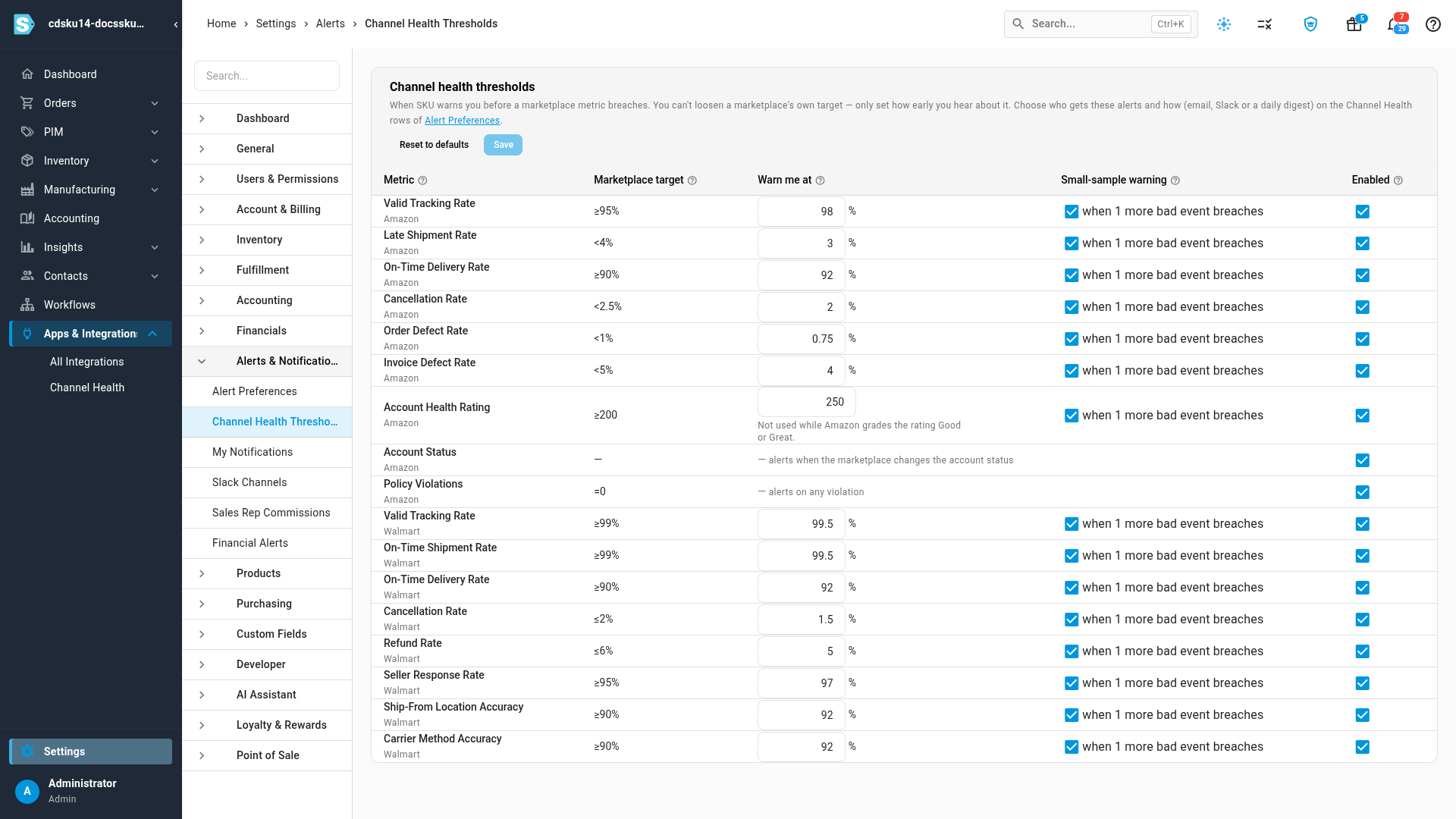Screen dimensions: 1456x819
Task: Uncheck Enabled for Policy Violations row
Action: coord(1363,492)
